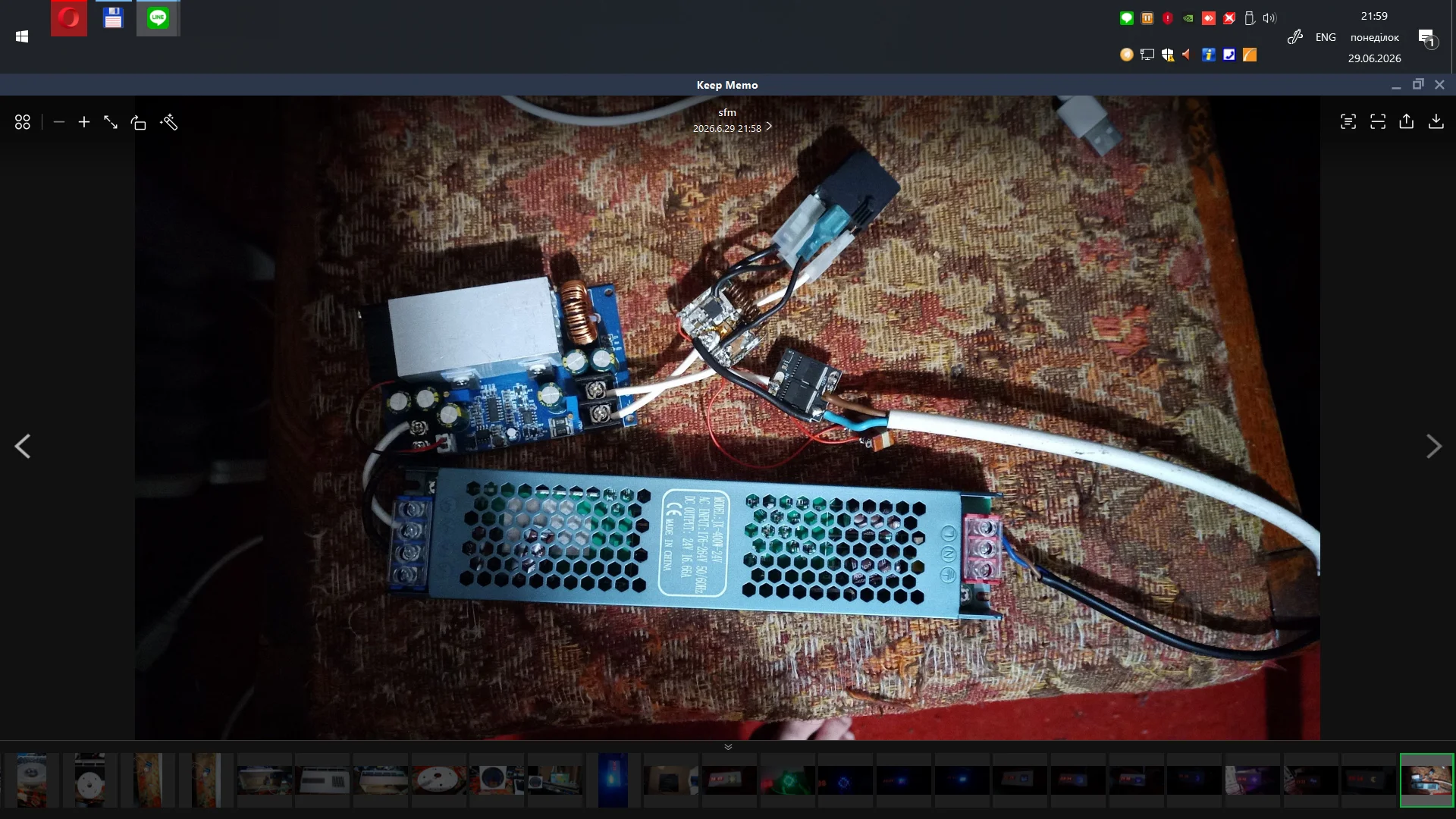The height and width of the screenshot is (819, 1456).
Task: Open the Windows Start menu
Action: 22,36
